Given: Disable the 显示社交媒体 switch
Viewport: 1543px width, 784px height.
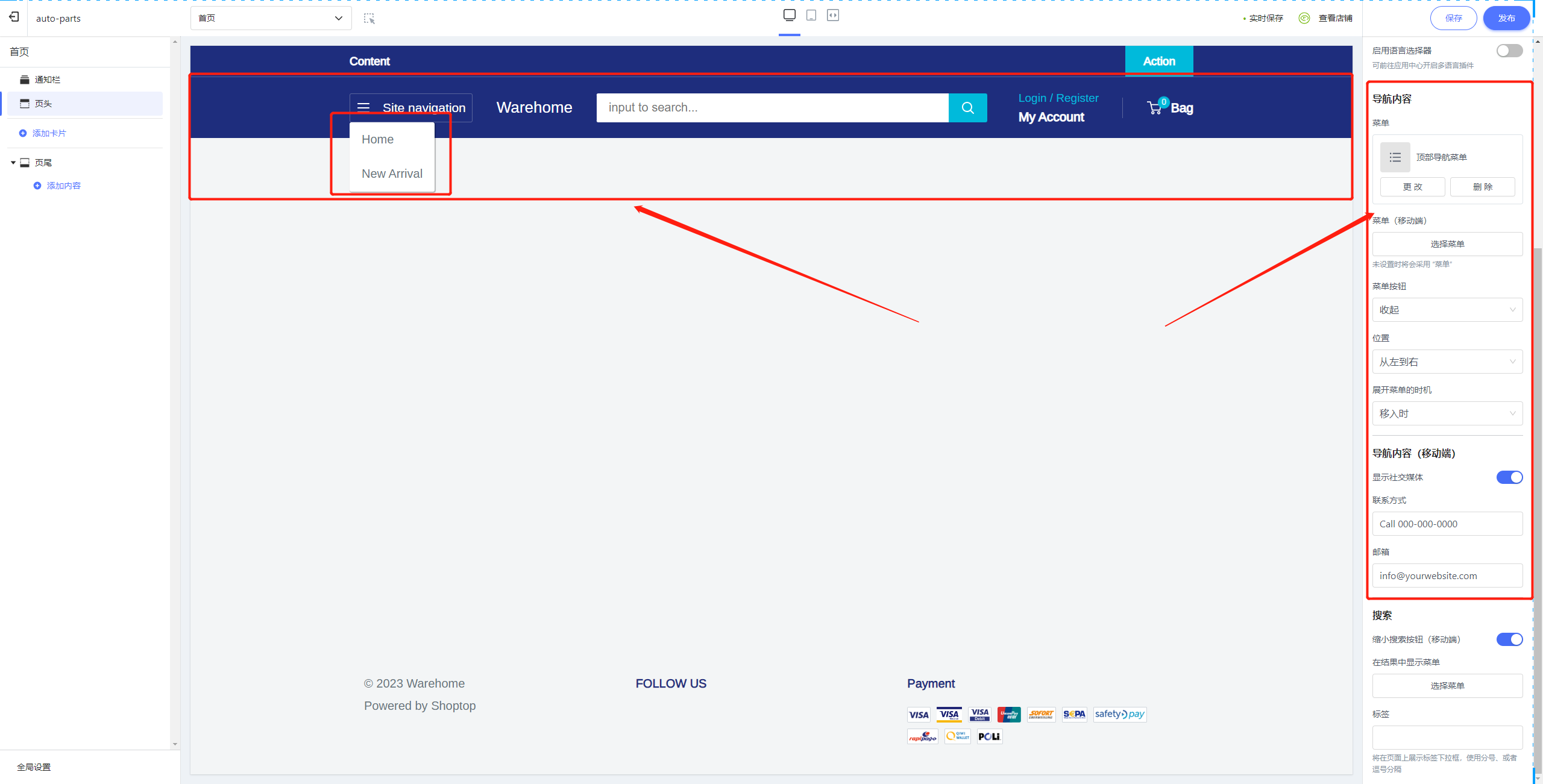Looking at the screenshot, I should click(1509, 477).
